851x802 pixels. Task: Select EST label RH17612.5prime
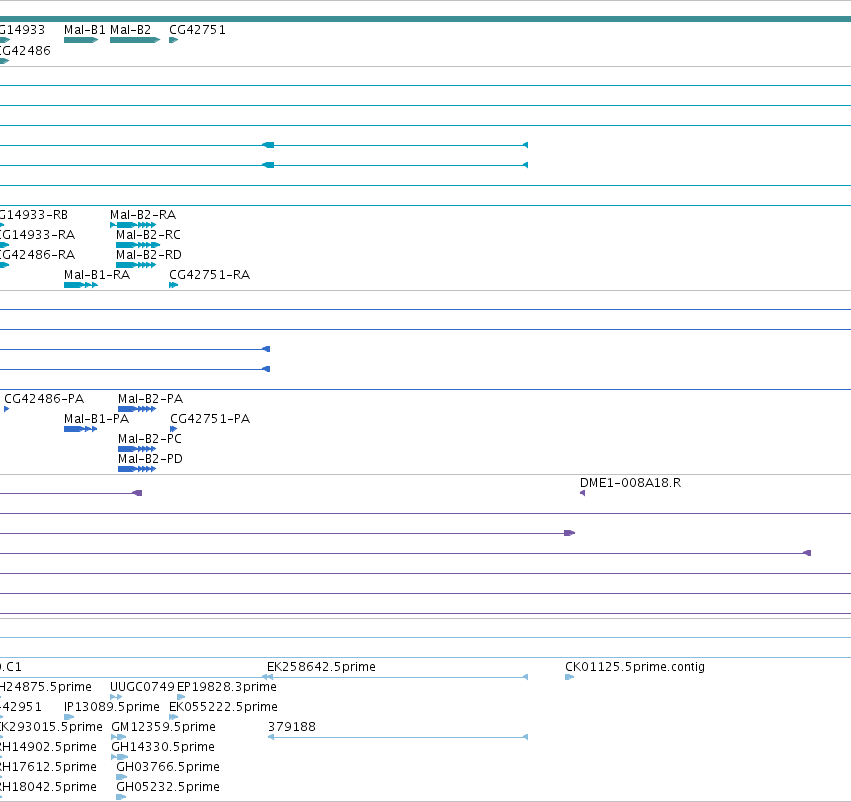48,767
